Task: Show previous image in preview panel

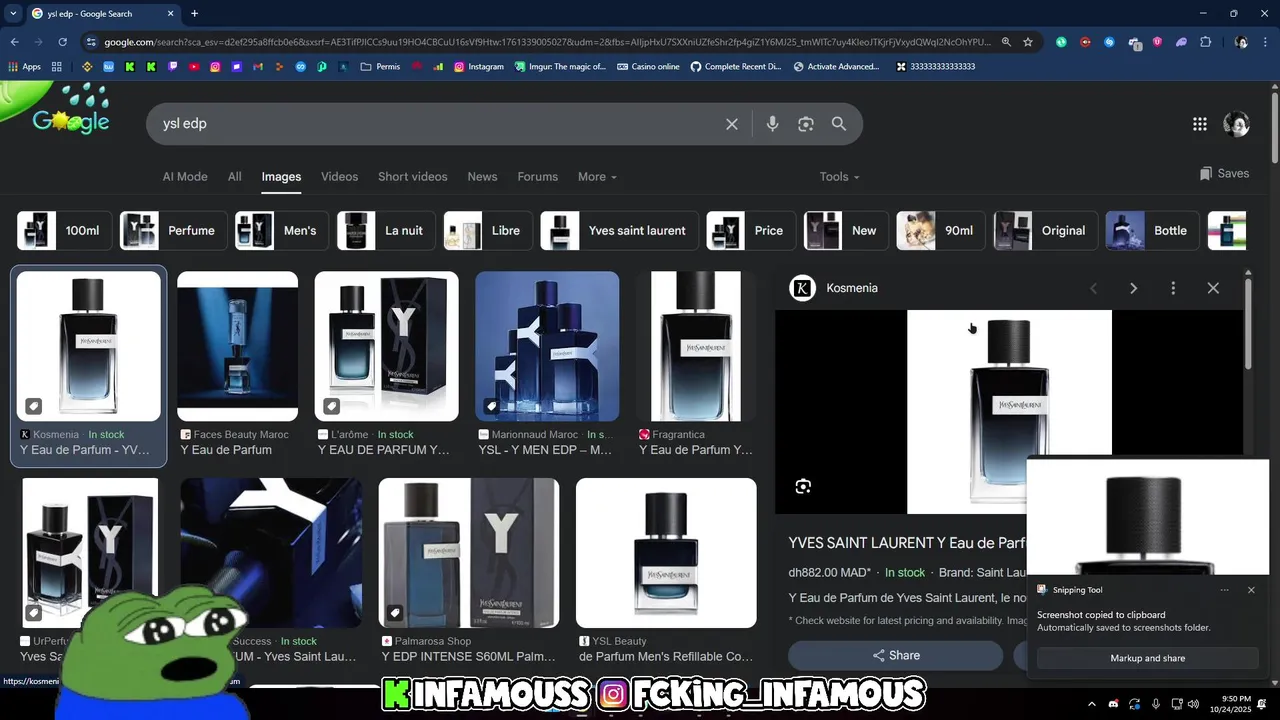Action: tap(1093, 288)
